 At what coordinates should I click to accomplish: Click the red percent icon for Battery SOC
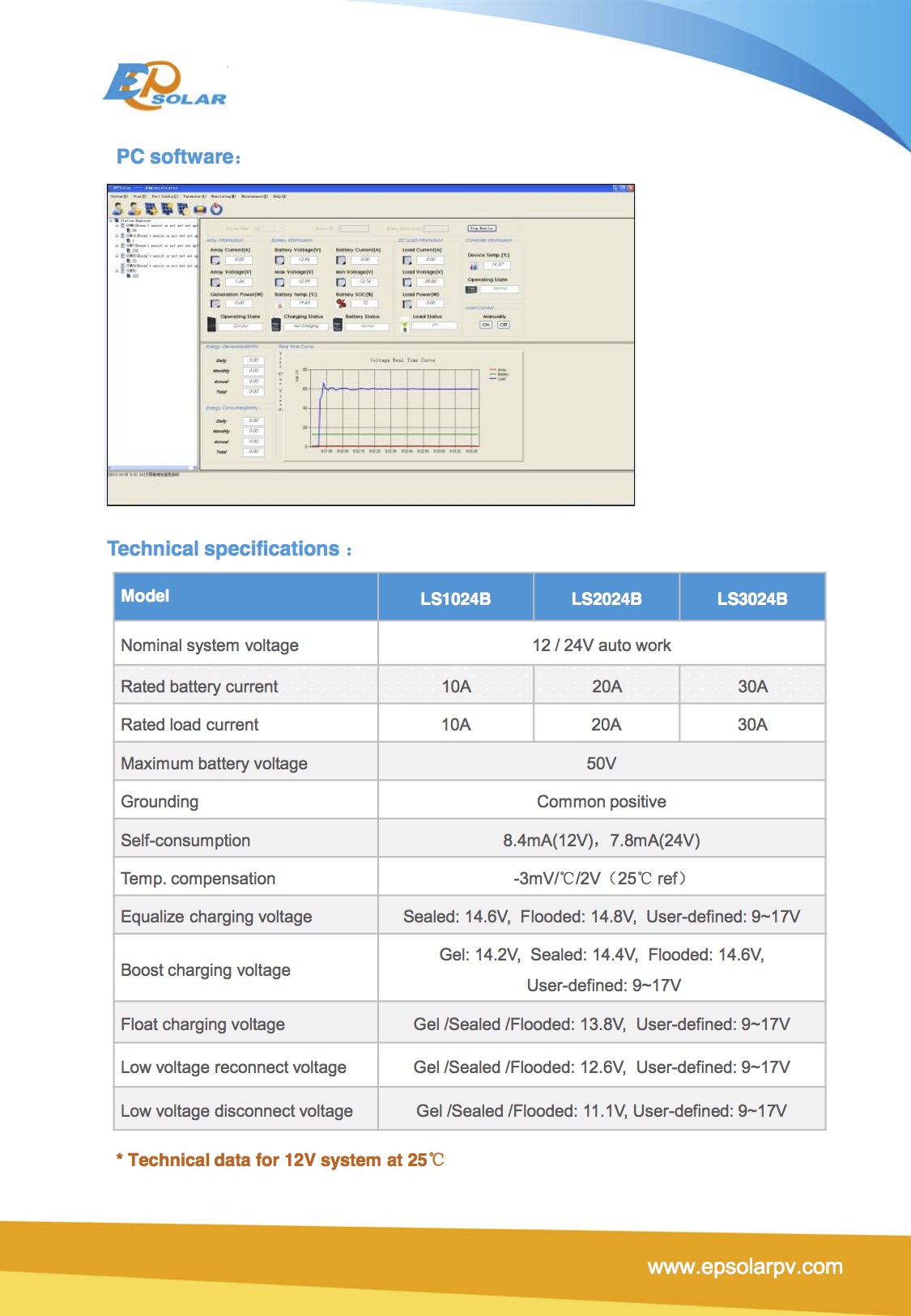click(341, 304)
